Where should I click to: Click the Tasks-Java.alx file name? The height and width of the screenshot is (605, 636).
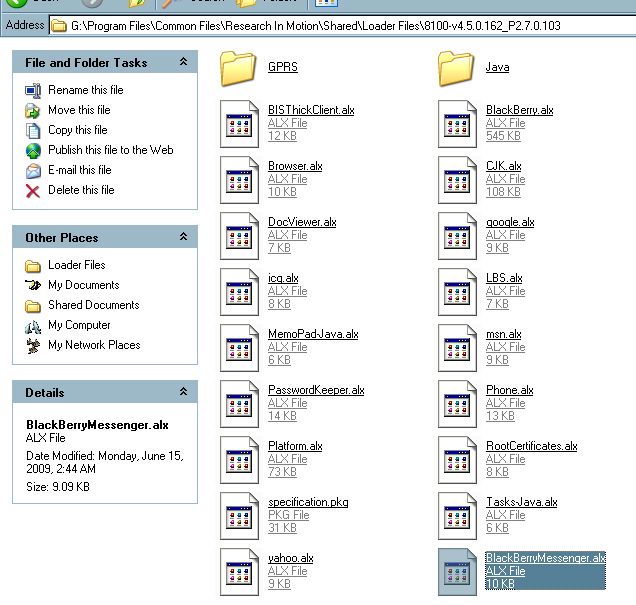(x=522, y=502)
